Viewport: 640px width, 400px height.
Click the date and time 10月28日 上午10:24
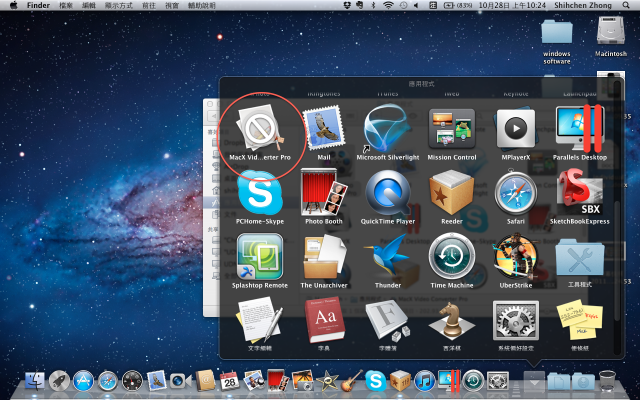coord(512,5)
